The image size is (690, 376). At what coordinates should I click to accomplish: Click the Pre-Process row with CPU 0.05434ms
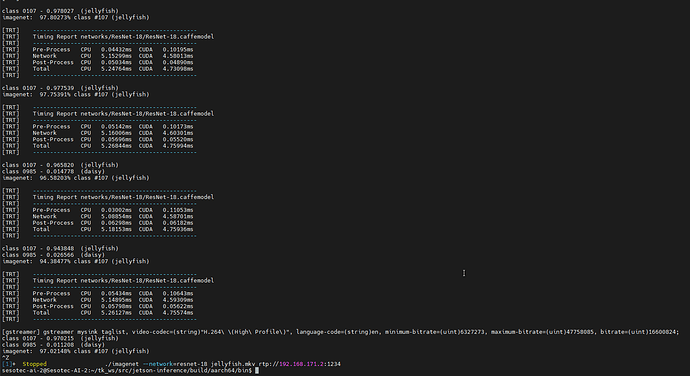coord(98,294)
